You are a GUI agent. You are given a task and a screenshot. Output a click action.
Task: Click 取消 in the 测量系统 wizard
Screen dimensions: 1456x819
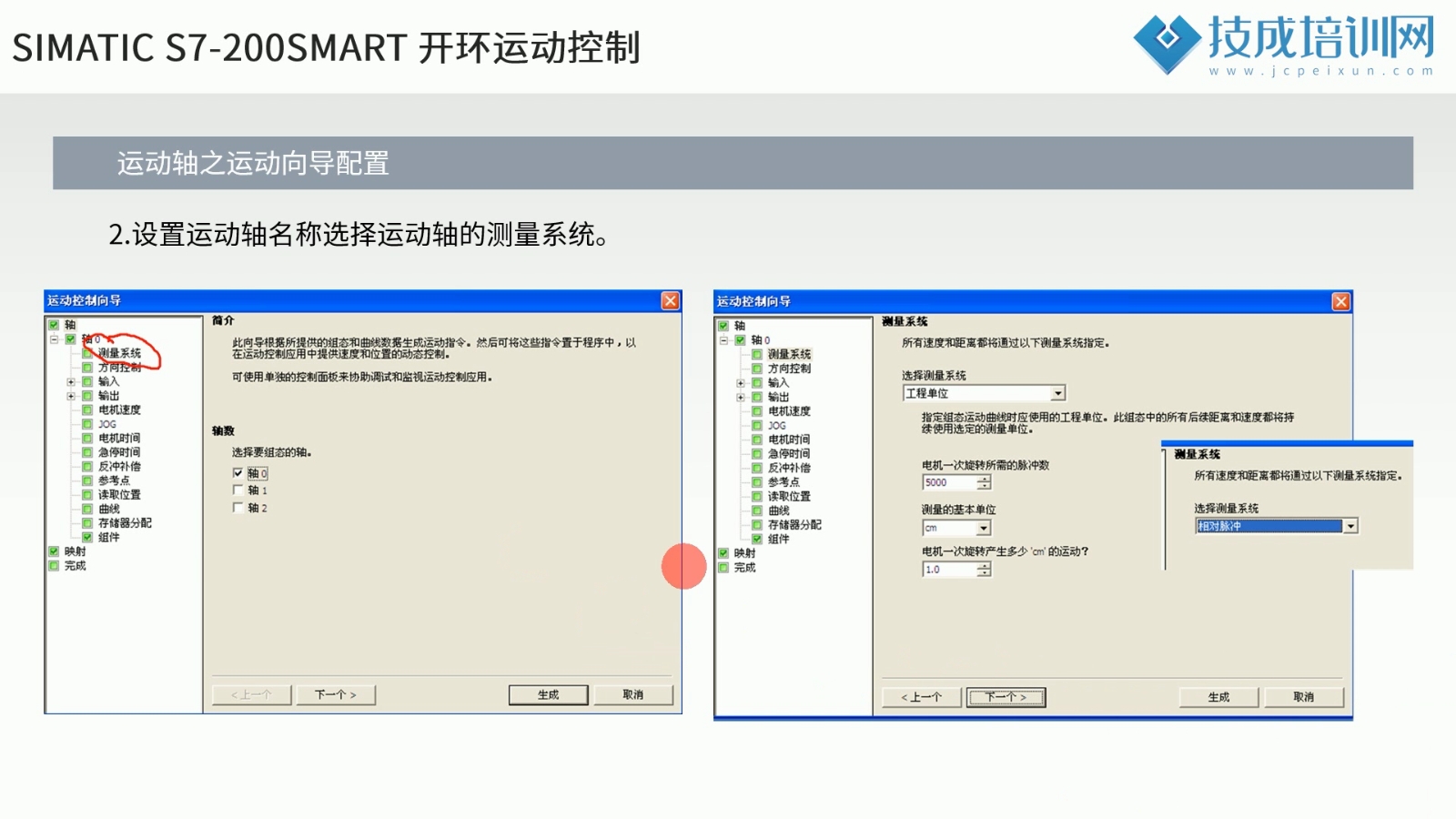click(1303, 697)
